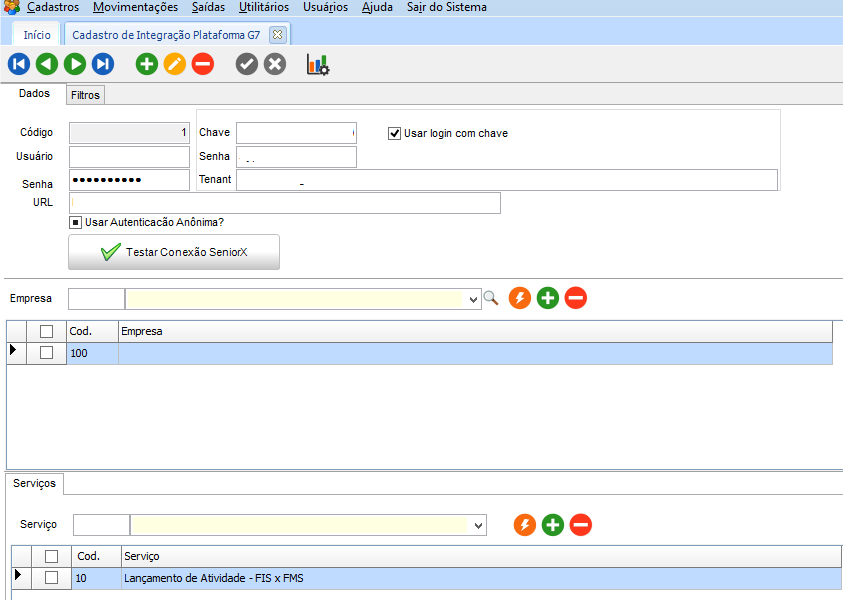Delete record with red minus in toolbar
The width and height of the screenshot is (843, 600).
tap(203, 64)
